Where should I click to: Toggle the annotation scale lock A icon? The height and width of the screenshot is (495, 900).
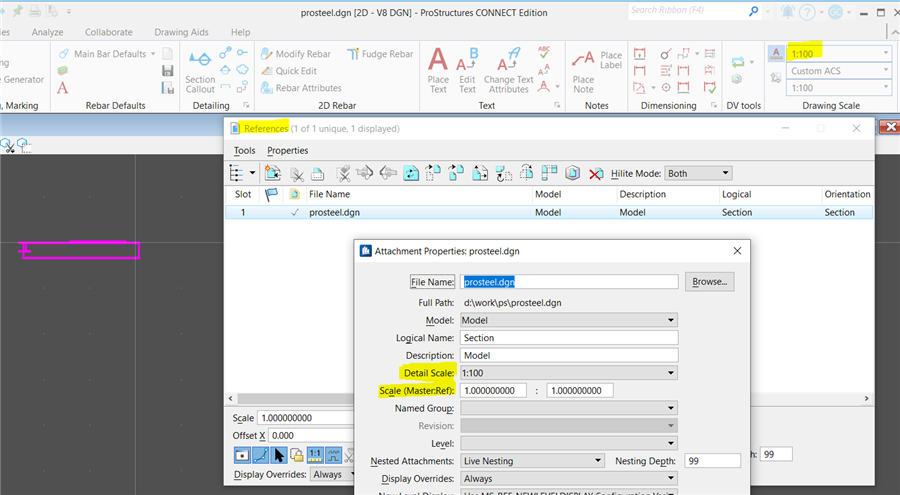pos(776,53)
